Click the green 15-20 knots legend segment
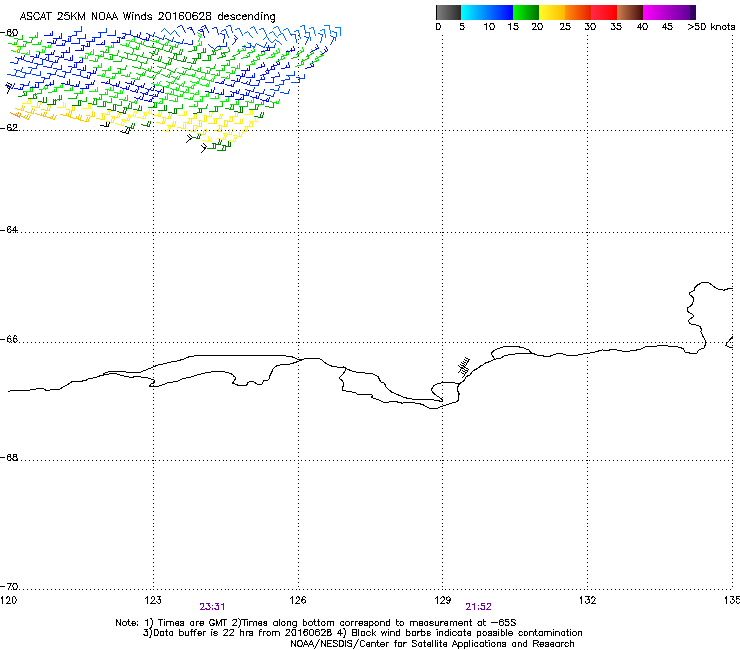Viewport: 740px width, 650px height. pyautogui.click(x=526, y=12)
